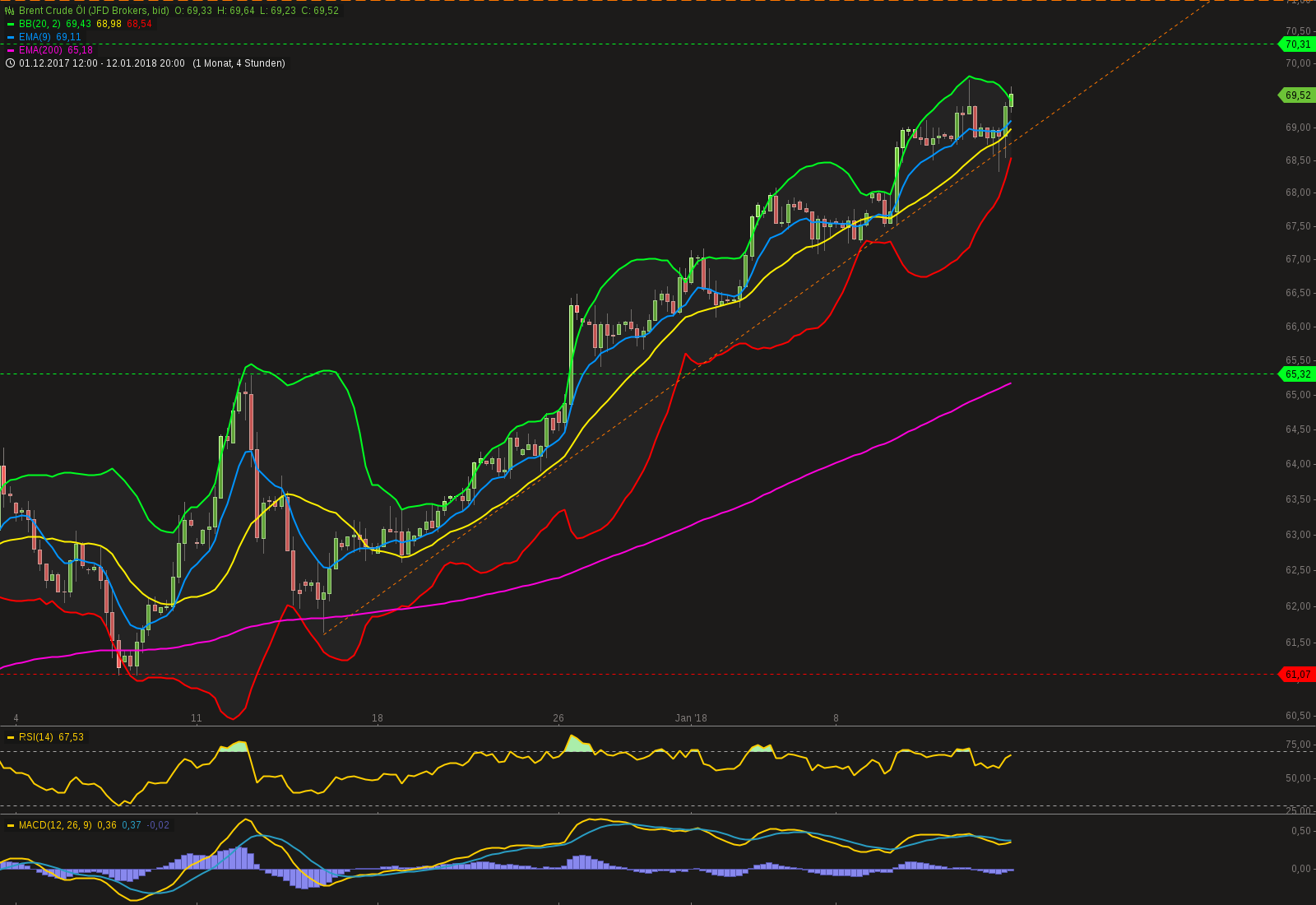Click the EMA(200) value '65,18'
Screen dimensions: 1316x905
click(x=80, y=50)
